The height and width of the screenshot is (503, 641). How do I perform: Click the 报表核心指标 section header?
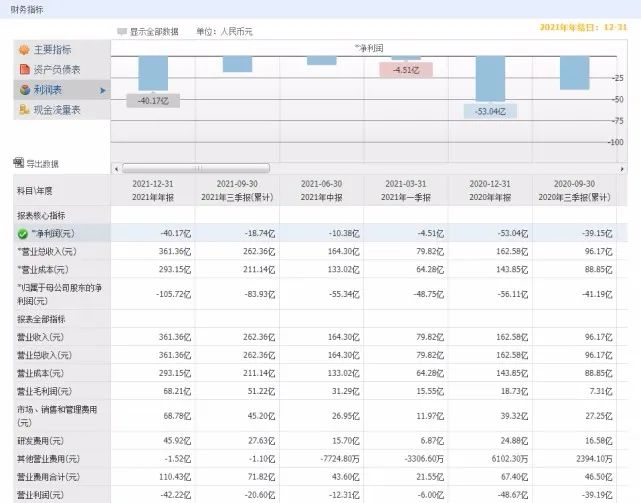[41, 216]
